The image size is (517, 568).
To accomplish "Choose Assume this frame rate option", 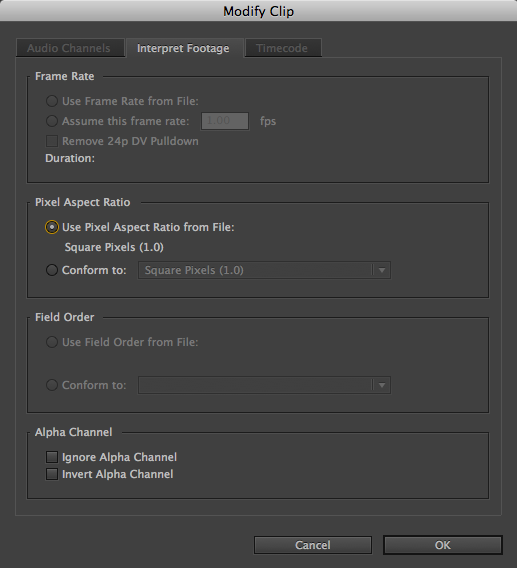I will [x=52, y=121].
